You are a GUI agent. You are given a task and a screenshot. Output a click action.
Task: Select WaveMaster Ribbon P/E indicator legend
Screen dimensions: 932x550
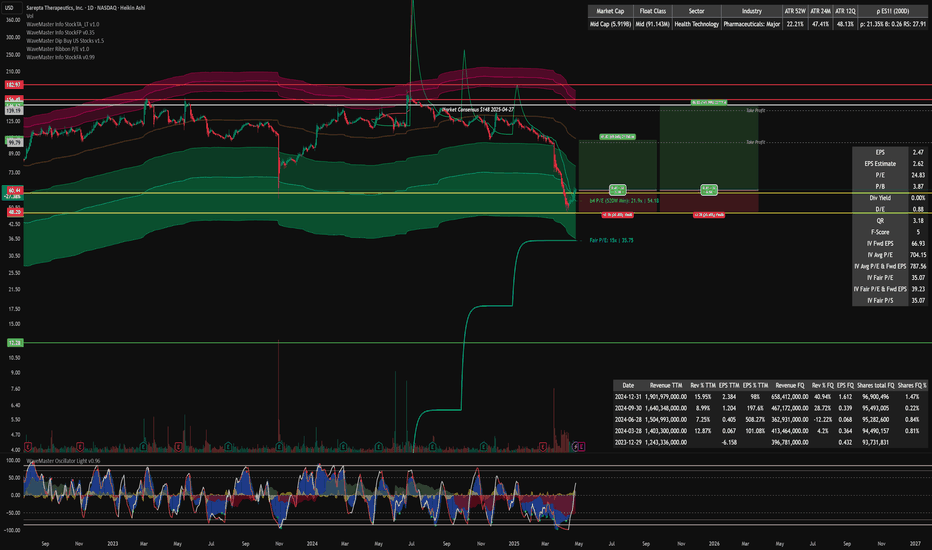tap(58, 49)
